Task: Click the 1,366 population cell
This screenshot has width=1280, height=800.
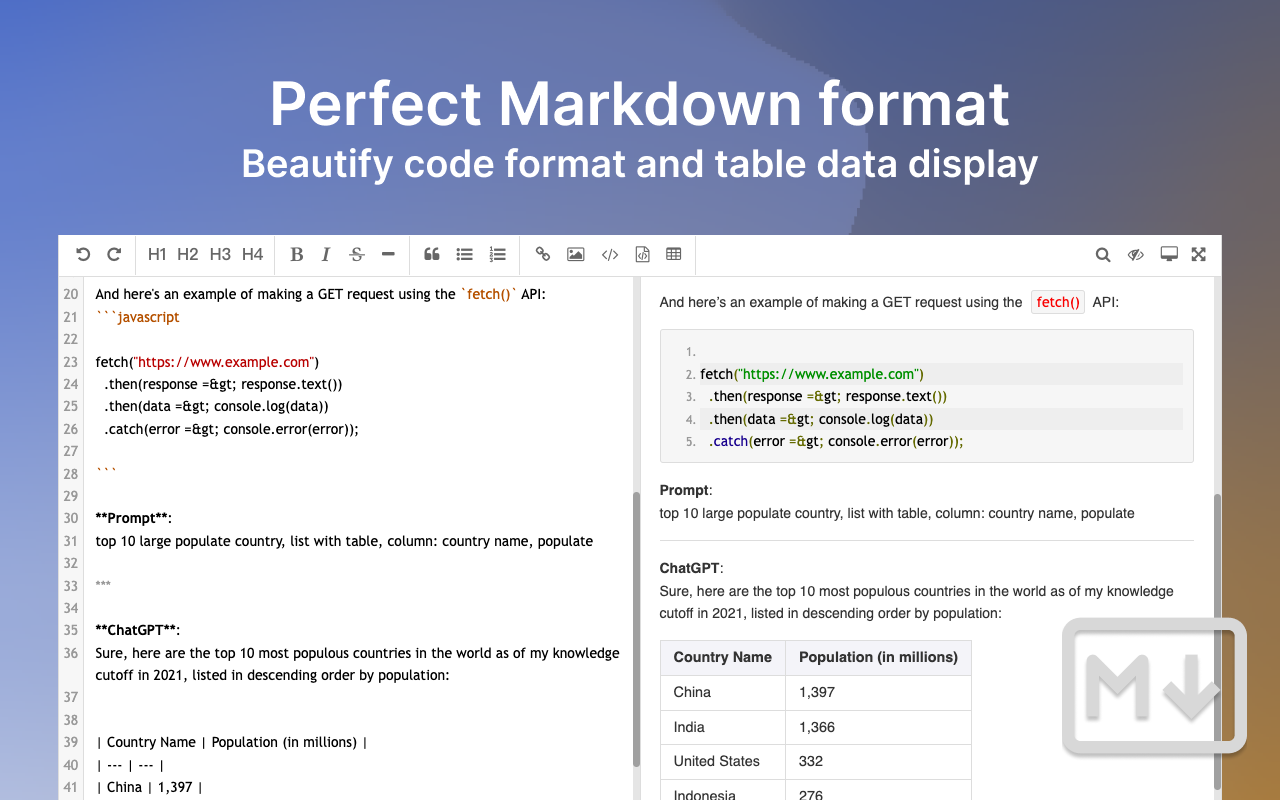Action: pyautogui.click(x=879, y=727)
